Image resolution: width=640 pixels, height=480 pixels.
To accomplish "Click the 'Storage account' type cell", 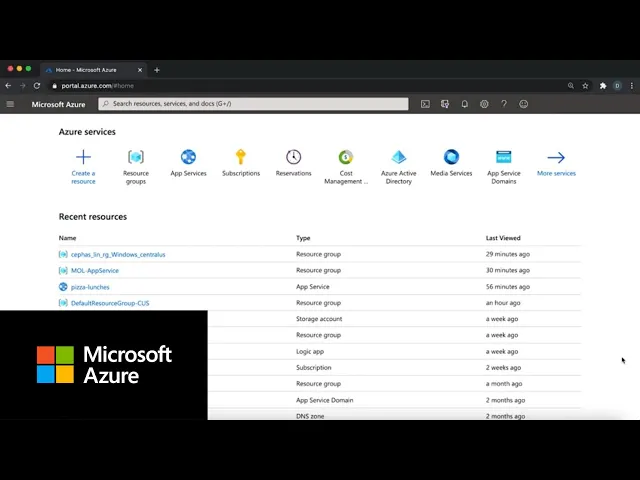I will [x=319, y=319].
